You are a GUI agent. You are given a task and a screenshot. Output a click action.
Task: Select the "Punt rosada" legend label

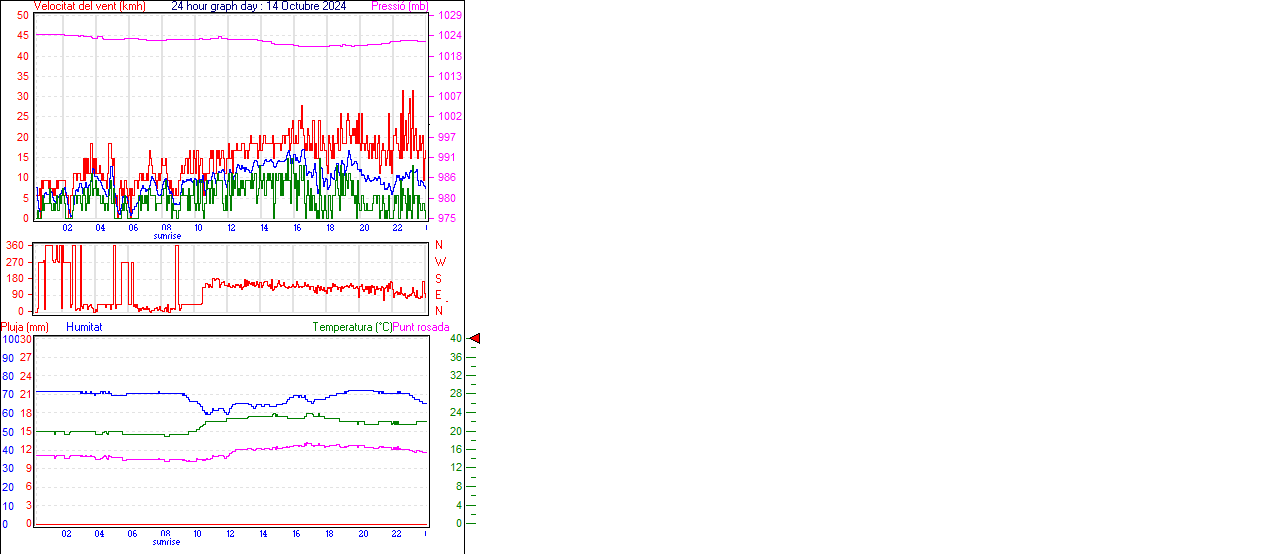(421, 327)
